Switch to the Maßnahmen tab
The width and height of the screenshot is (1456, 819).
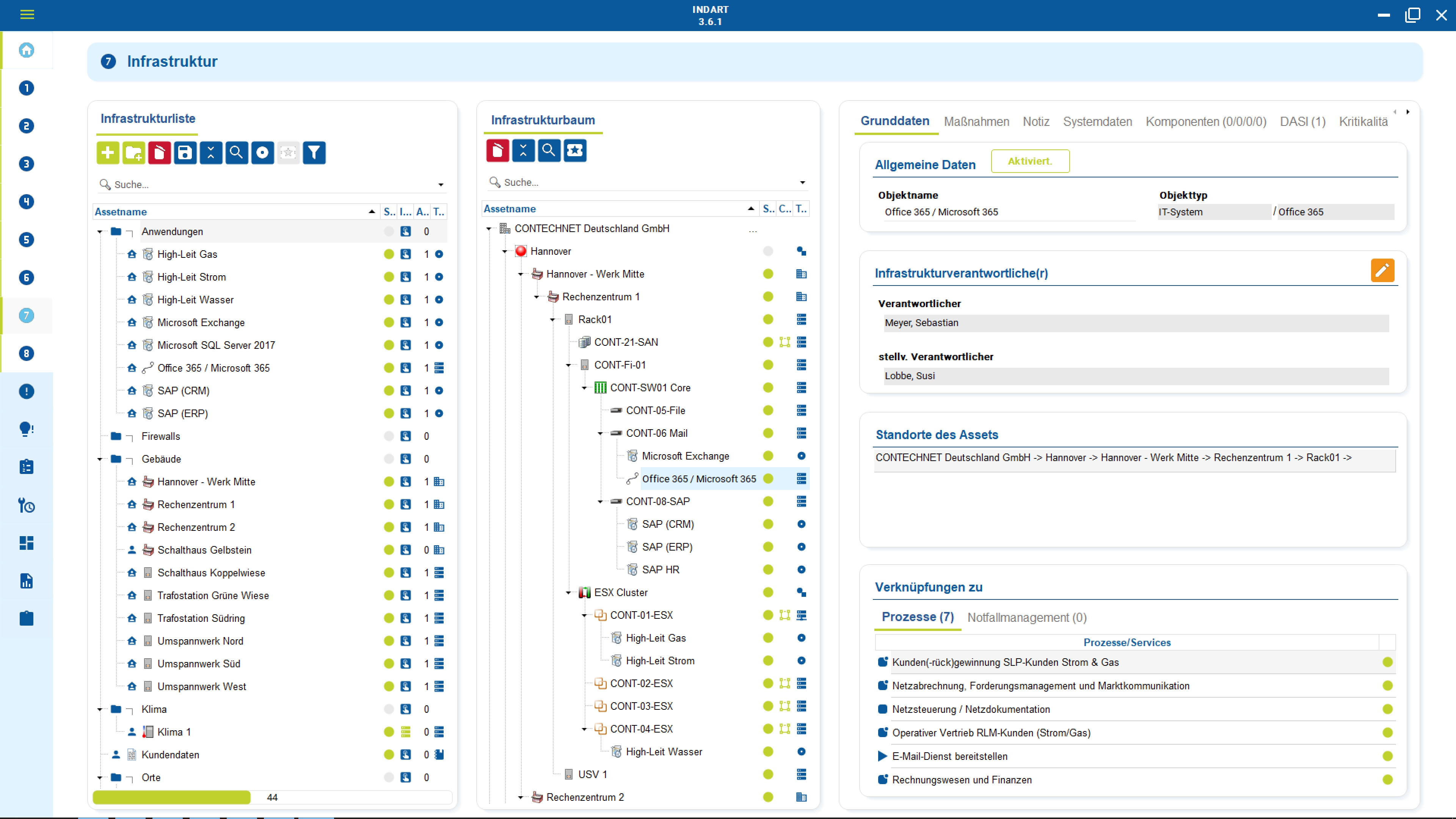click(x=976, y=121)
